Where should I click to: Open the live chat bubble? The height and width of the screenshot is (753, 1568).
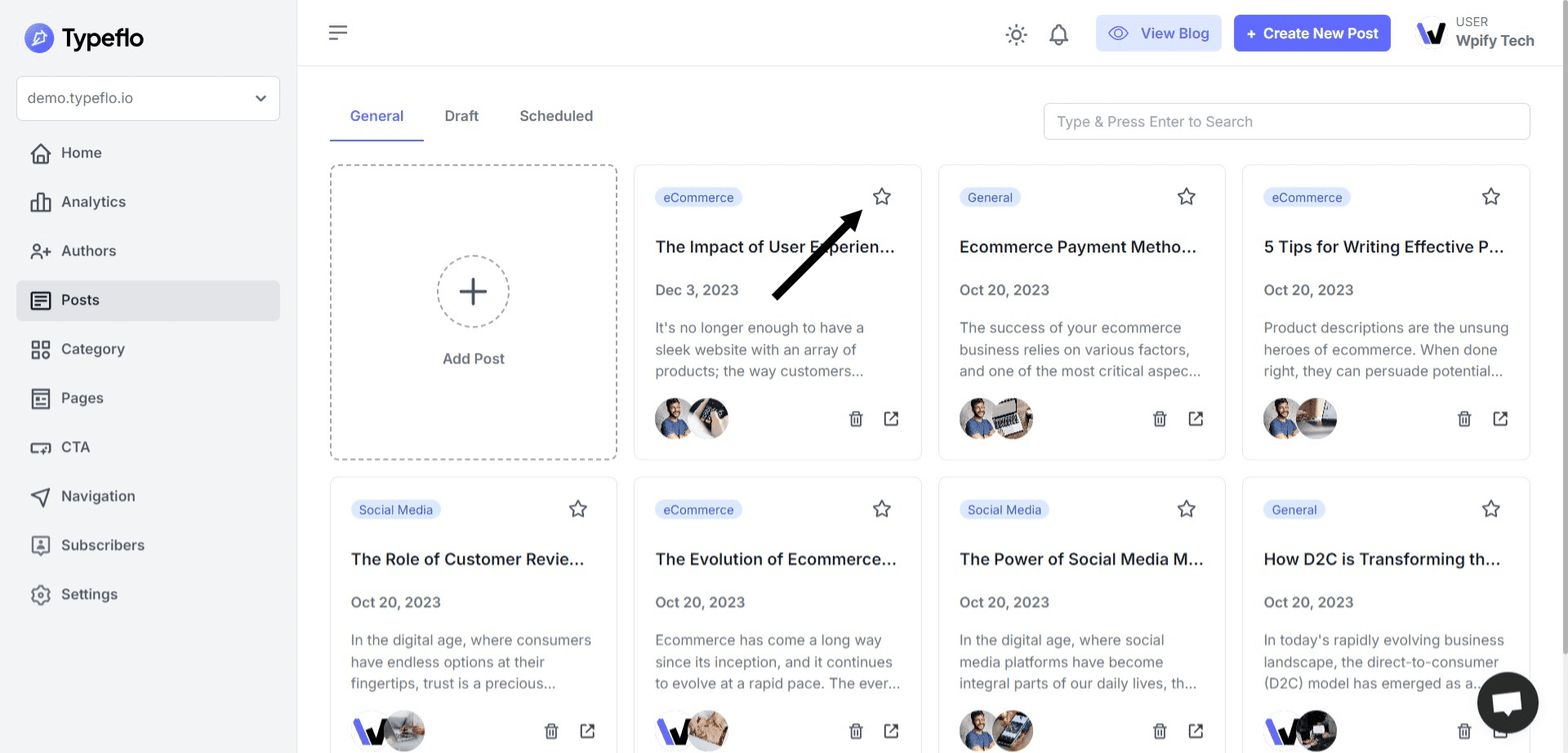point(1508,702)
